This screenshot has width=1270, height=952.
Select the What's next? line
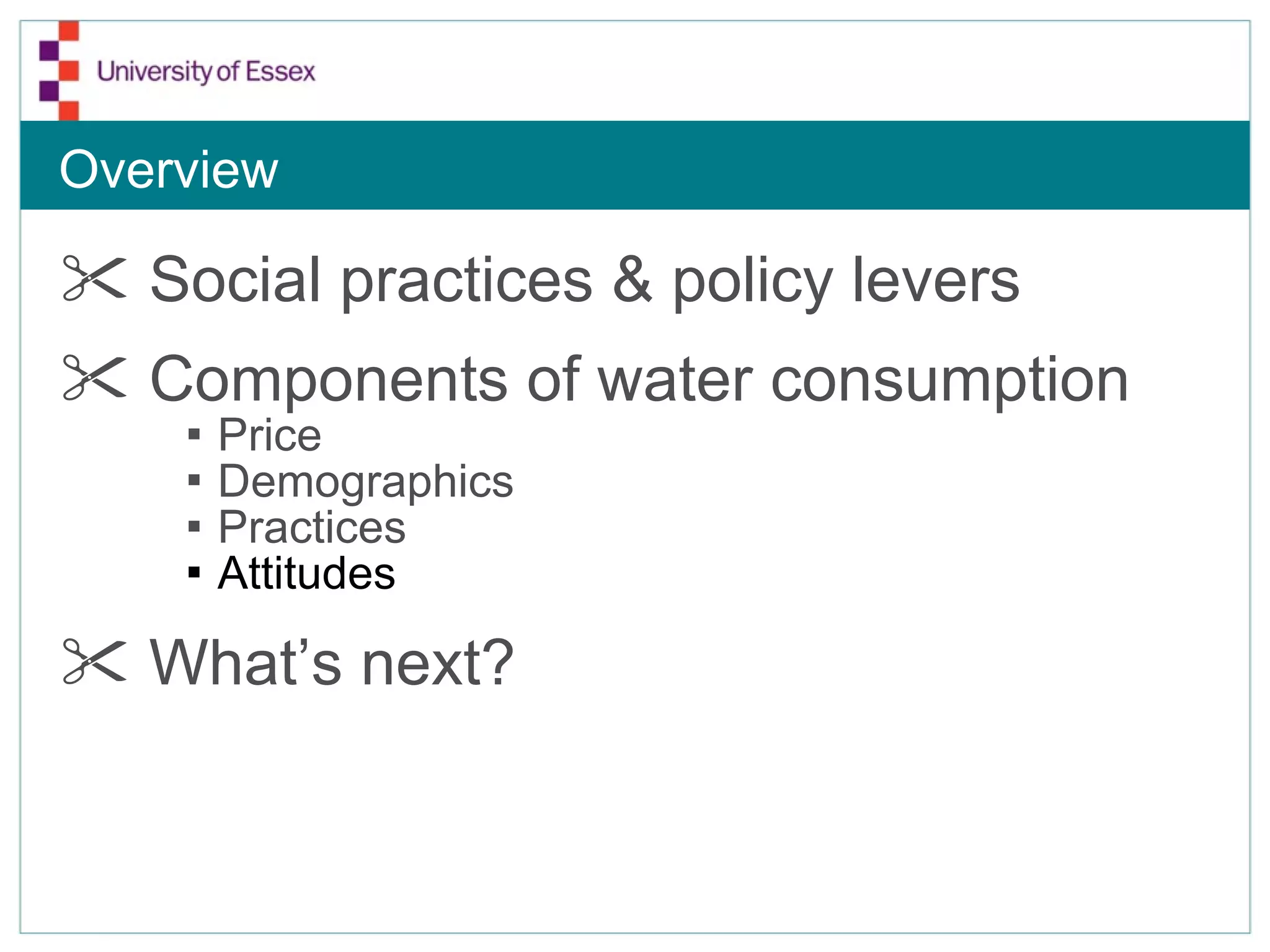[x=332, y=662]
